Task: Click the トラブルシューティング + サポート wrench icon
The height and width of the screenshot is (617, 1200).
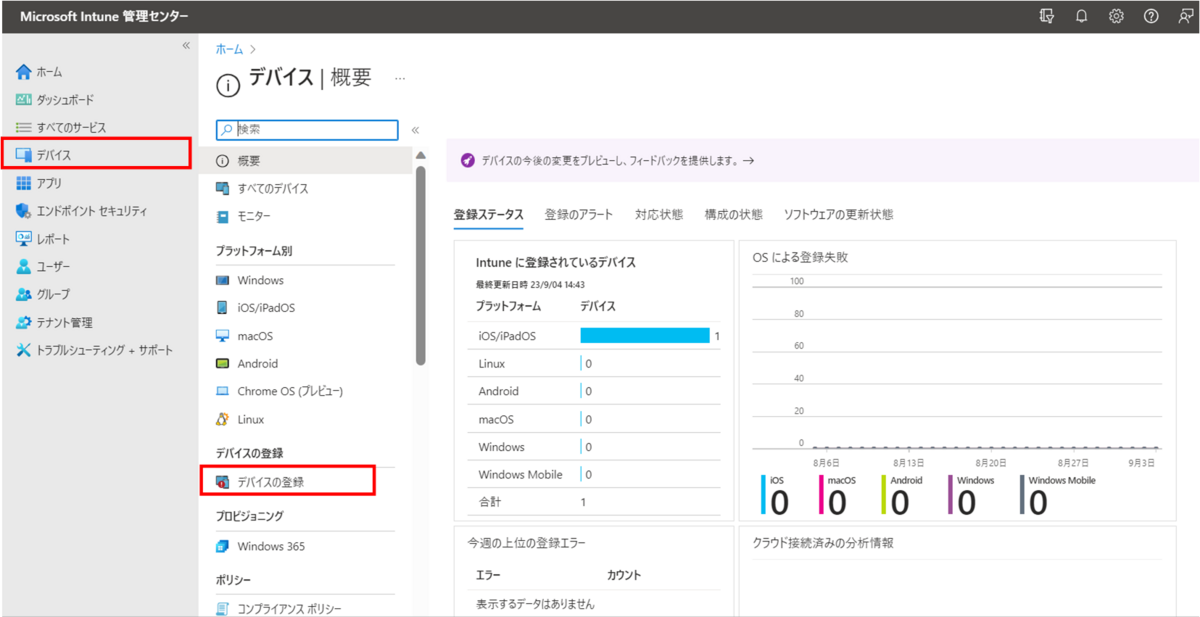Action: [24, 350]
